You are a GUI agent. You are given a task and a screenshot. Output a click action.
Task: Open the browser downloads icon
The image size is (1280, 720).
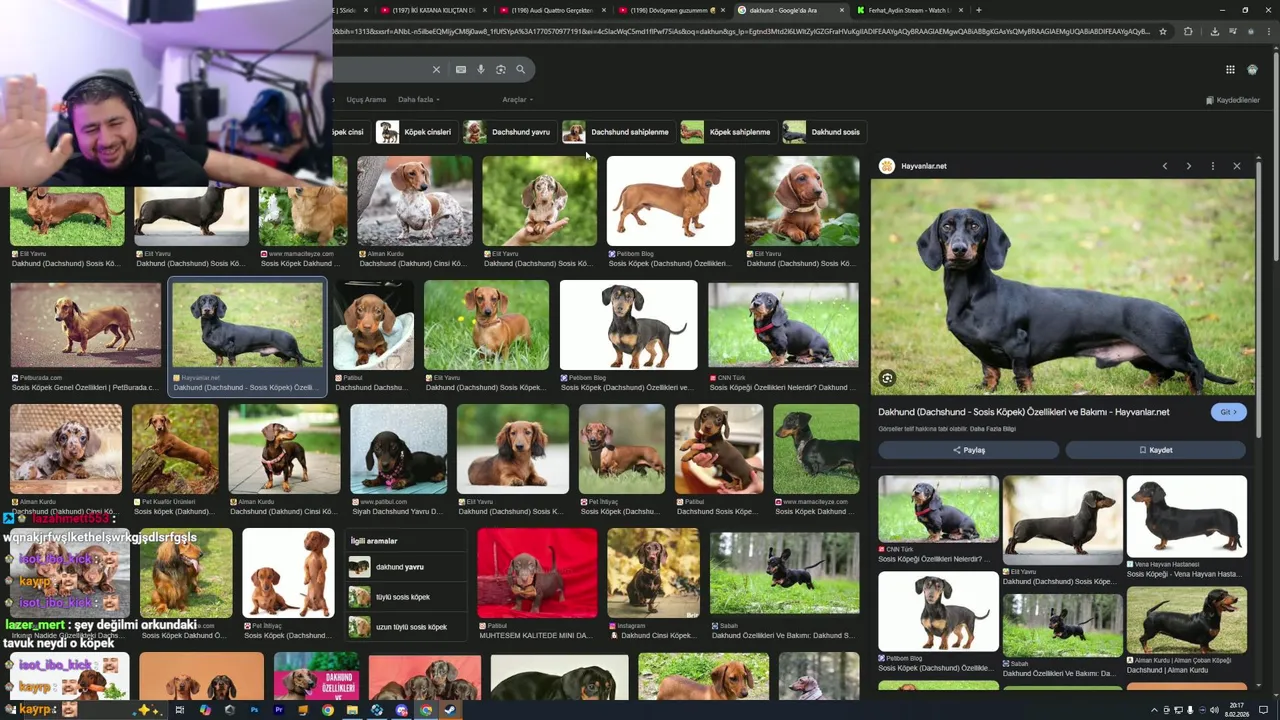[1214, 31]
